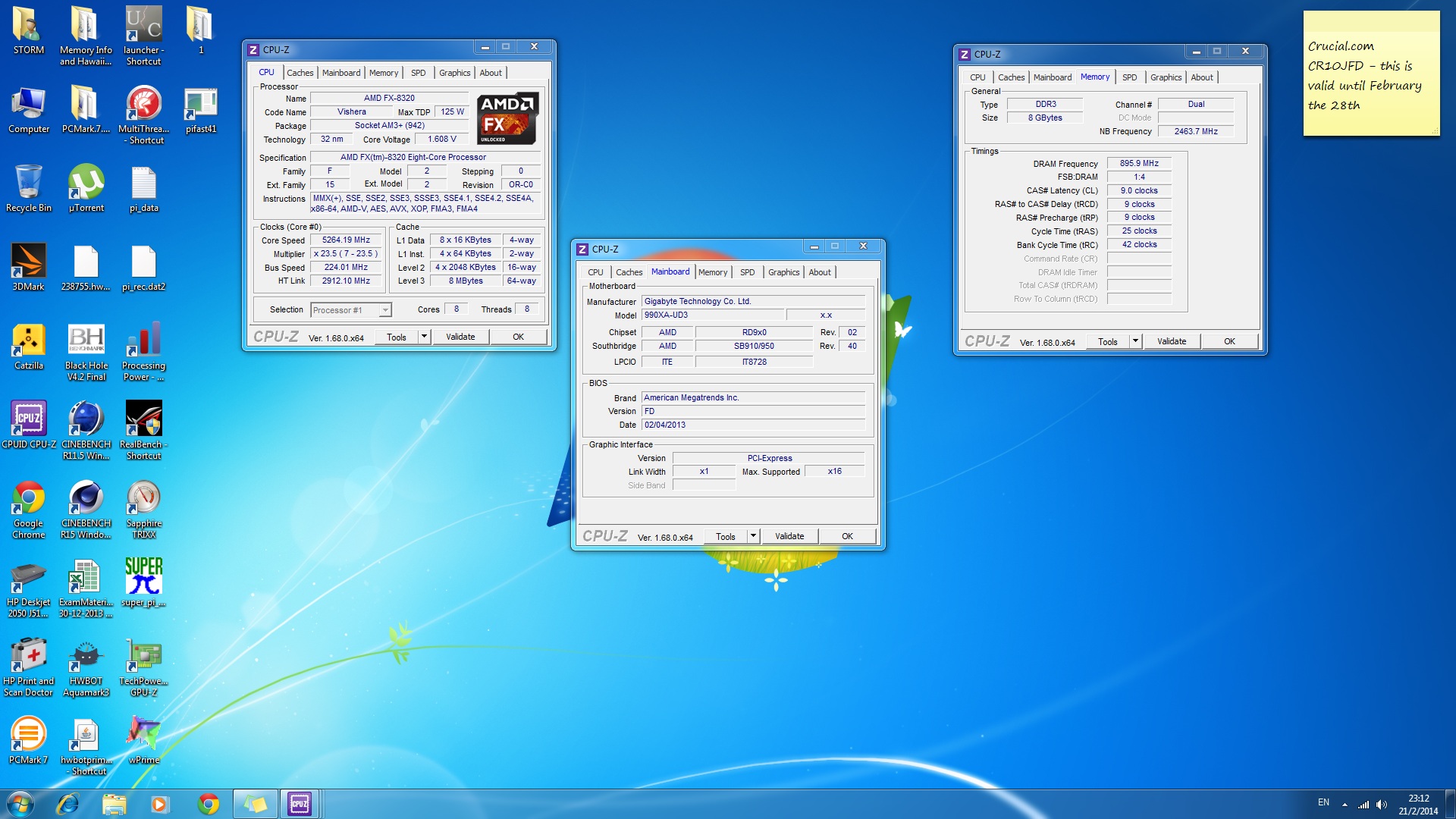This screenshot has height=819, width=1456.
Task: Expand Tools arrow in CPU window
Action: coord(424,337)
